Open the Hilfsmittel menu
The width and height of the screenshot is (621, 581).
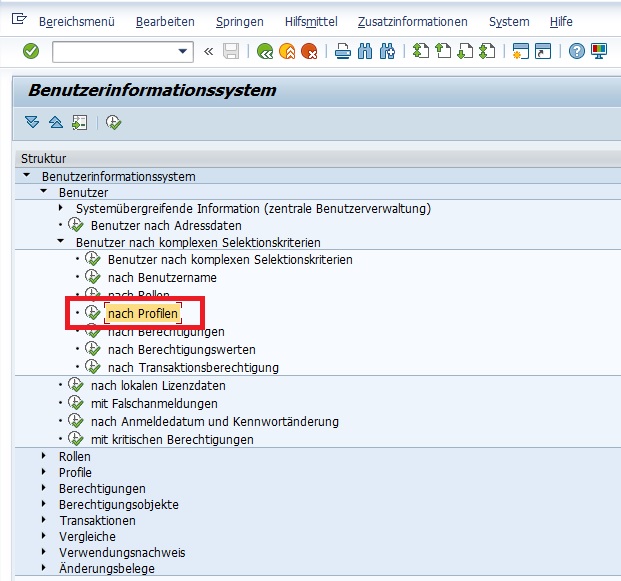click(x=311, y=21)
